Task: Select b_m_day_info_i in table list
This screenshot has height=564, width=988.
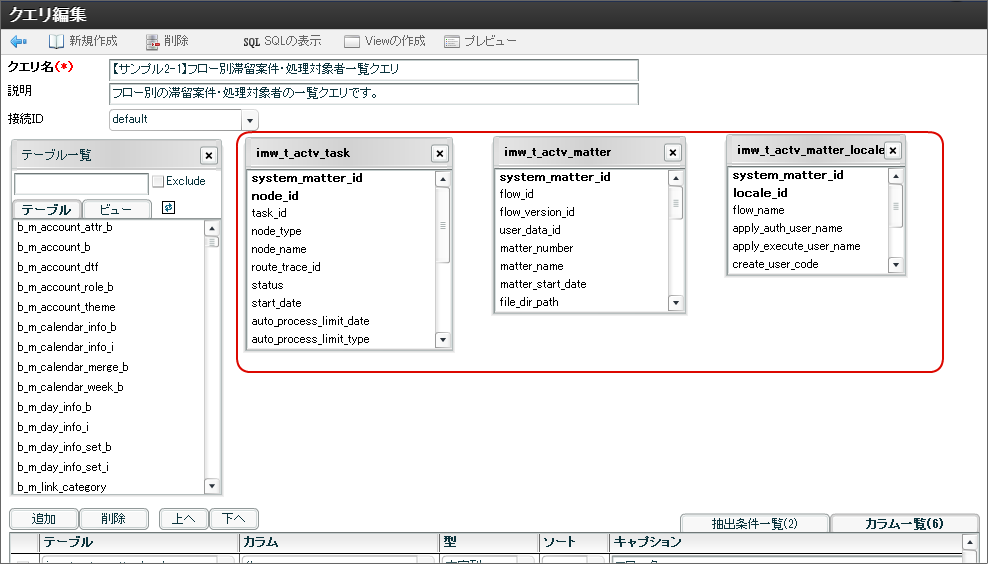Action: (x=53, y=427)
